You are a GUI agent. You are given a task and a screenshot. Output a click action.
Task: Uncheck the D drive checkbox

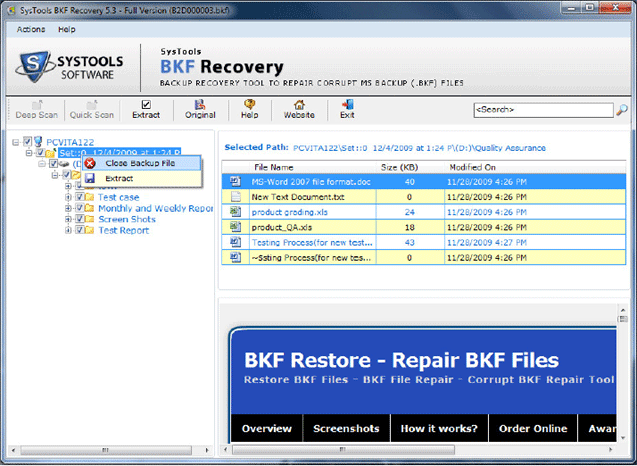[53, 164]
